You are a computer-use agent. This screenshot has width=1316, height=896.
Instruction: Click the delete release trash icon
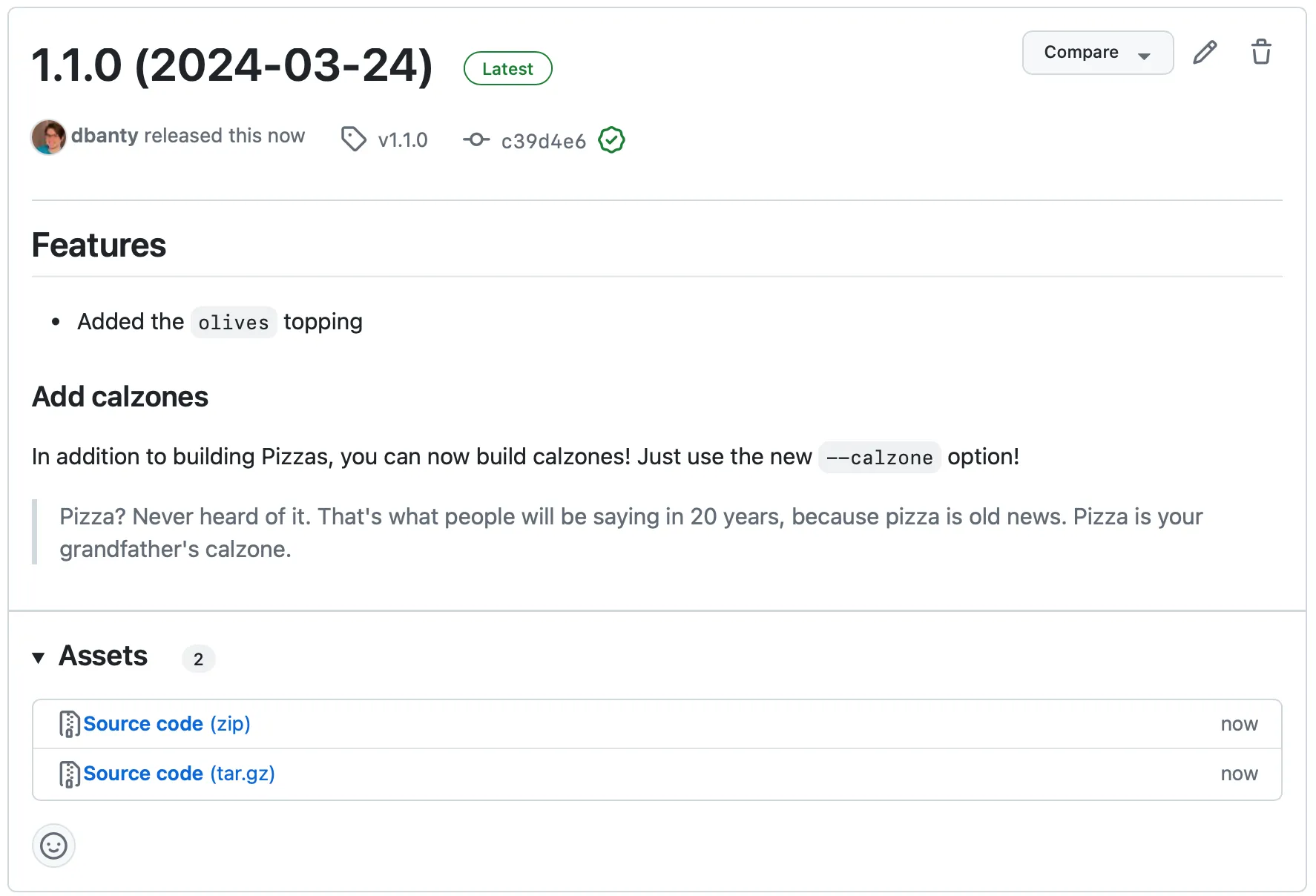click(1261, 52)
